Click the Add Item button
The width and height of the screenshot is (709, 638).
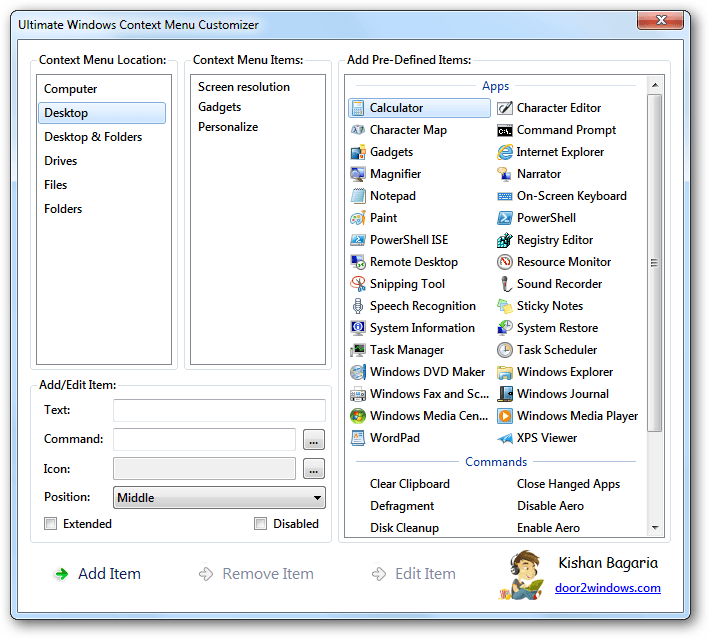coord(98,574)
